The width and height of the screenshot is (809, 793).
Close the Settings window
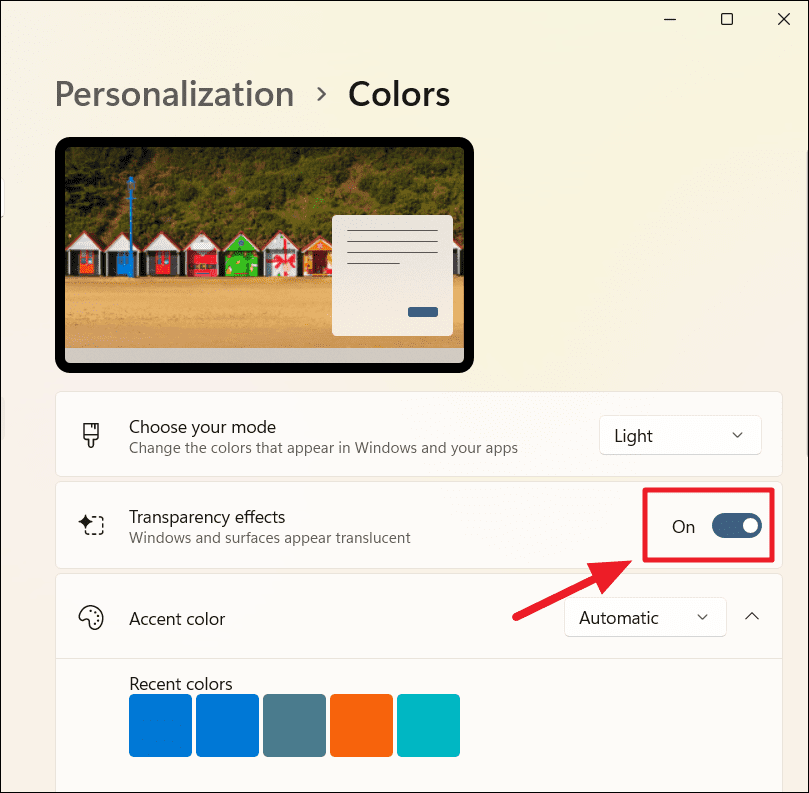[784, 19]
